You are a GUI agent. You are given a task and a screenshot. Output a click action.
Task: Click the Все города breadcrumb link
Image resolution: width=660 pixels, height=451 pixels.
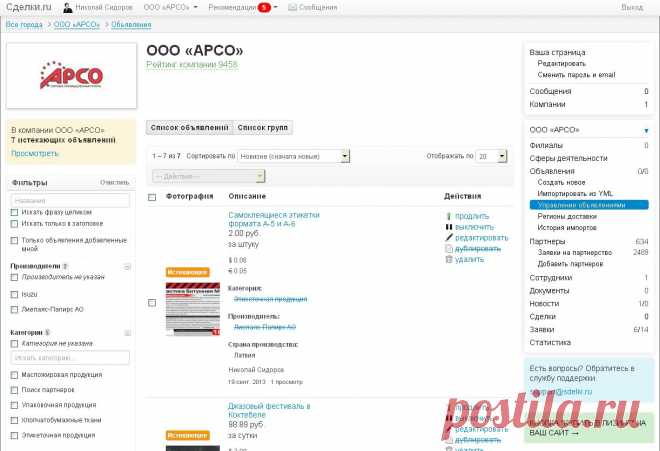coord(24,25)
